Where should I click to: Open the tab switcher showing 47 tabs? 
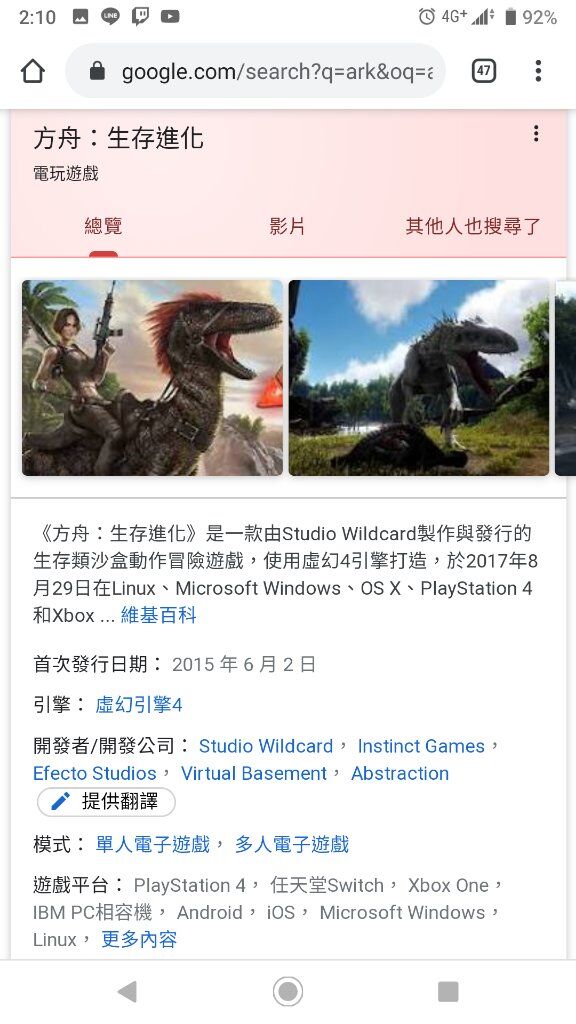click(x=483, y=71)
